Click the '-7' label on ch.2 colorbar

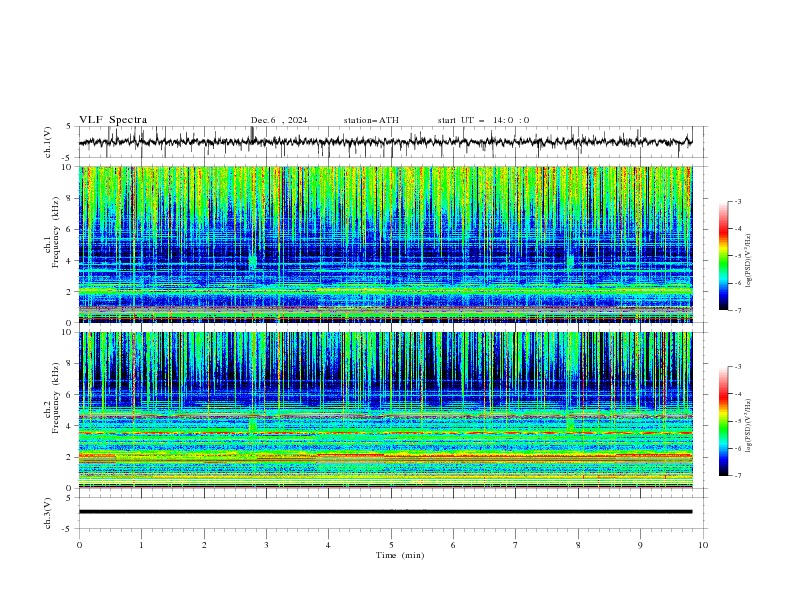pos(737,476)
